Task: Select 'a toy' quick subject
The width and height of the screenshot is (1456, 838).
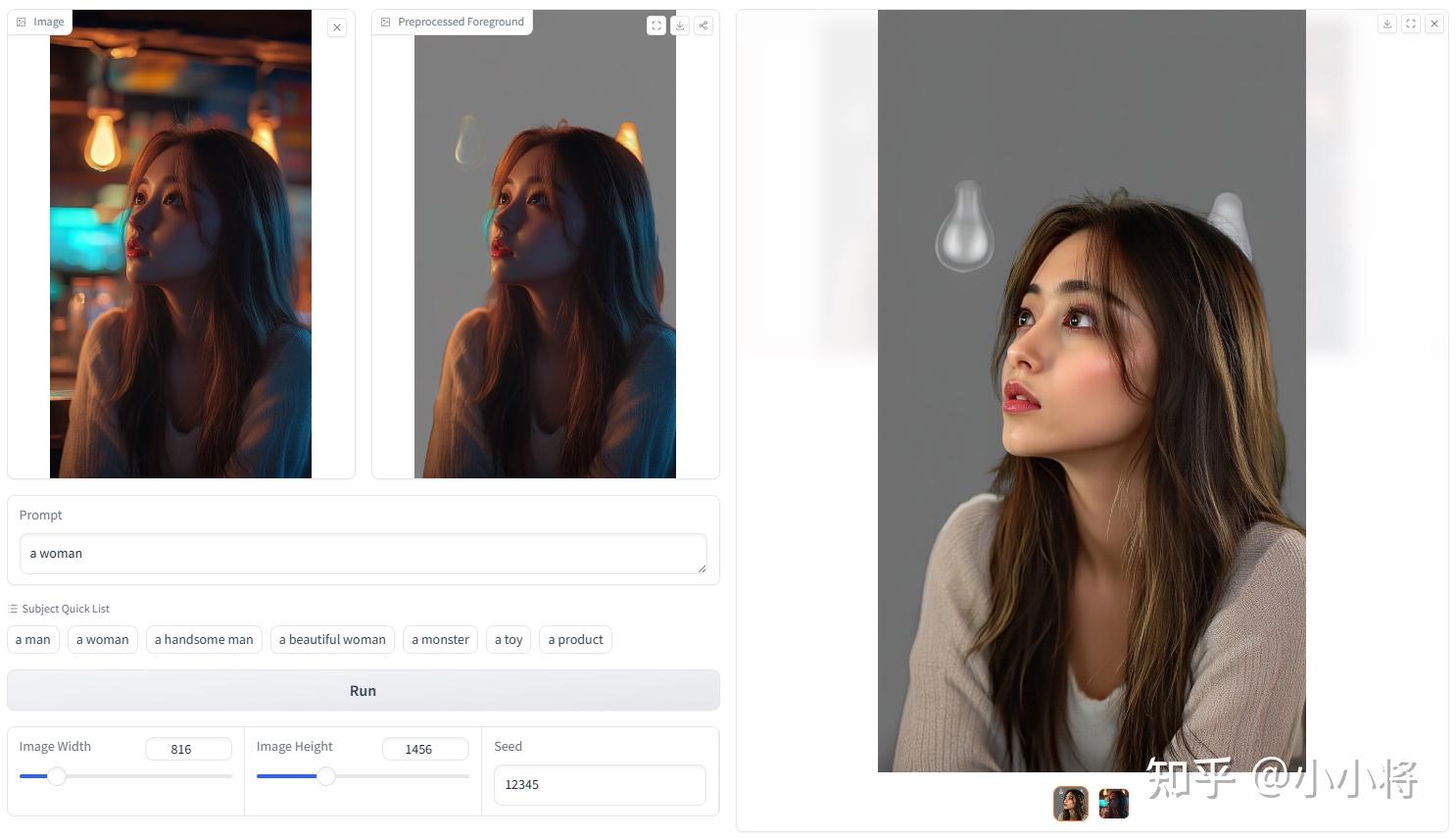Action: (x=509, y=639)
